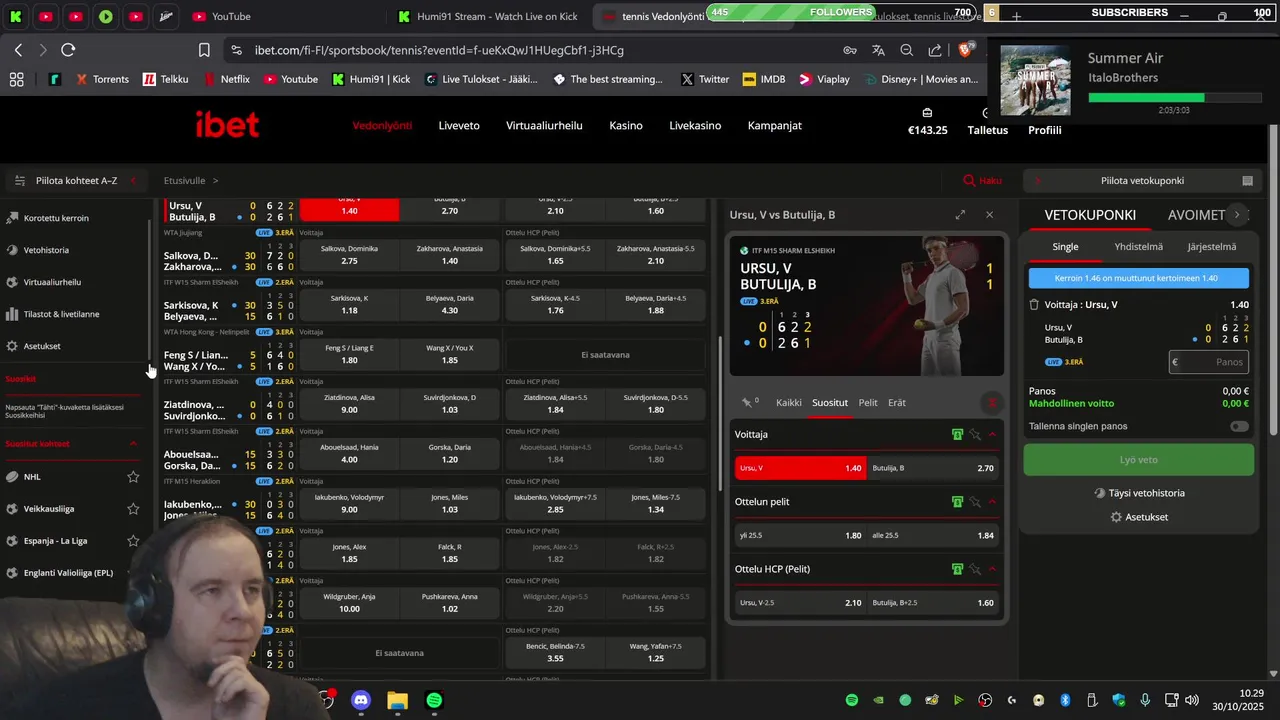Open Discord from taskbar
The height and width of the screenshot is (720, 1280).
click(361, 700)
